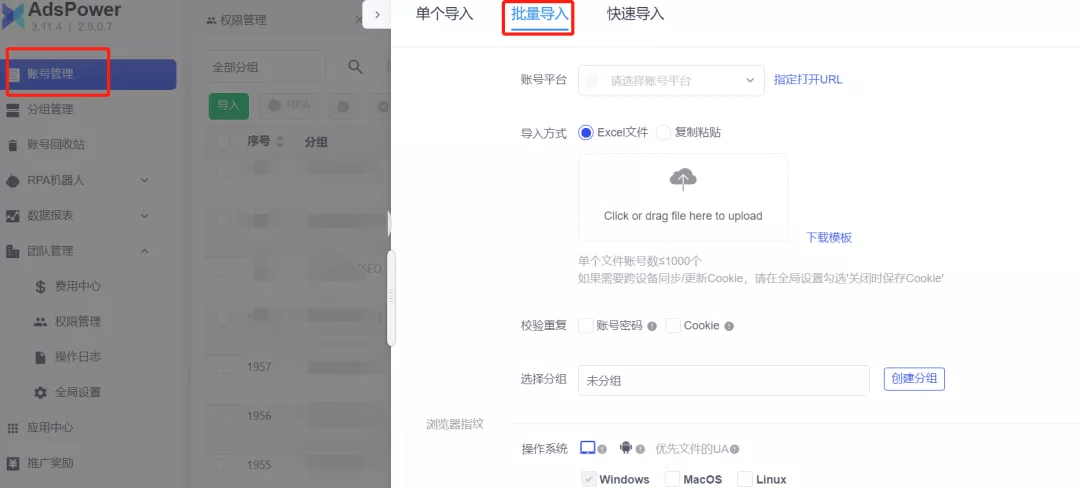Toggle the select-all checkbox in table header
The width and height of the screenshot is (1080, 488).
(x=224, y=142)
